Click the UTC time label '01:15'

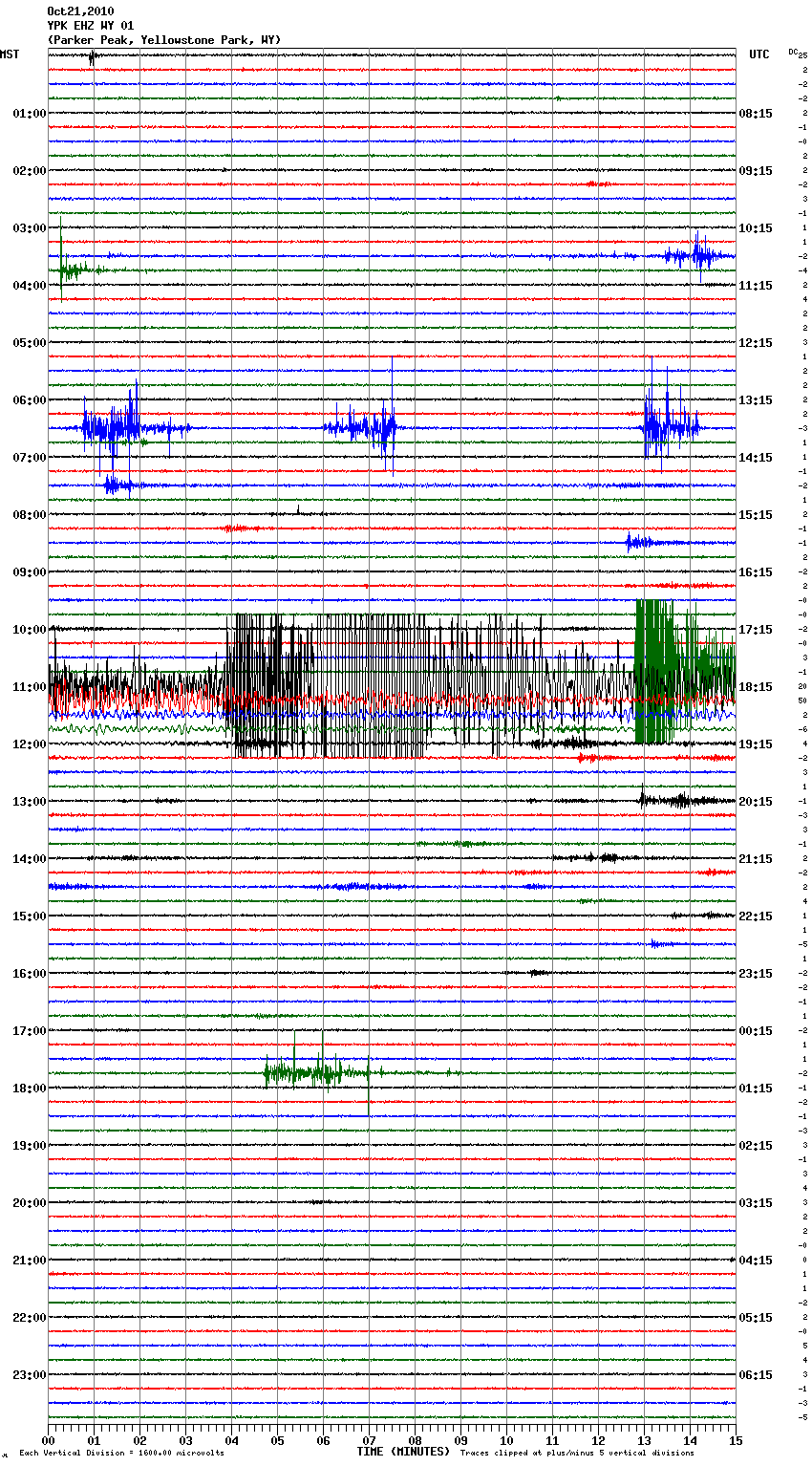tap(756, 1089)
